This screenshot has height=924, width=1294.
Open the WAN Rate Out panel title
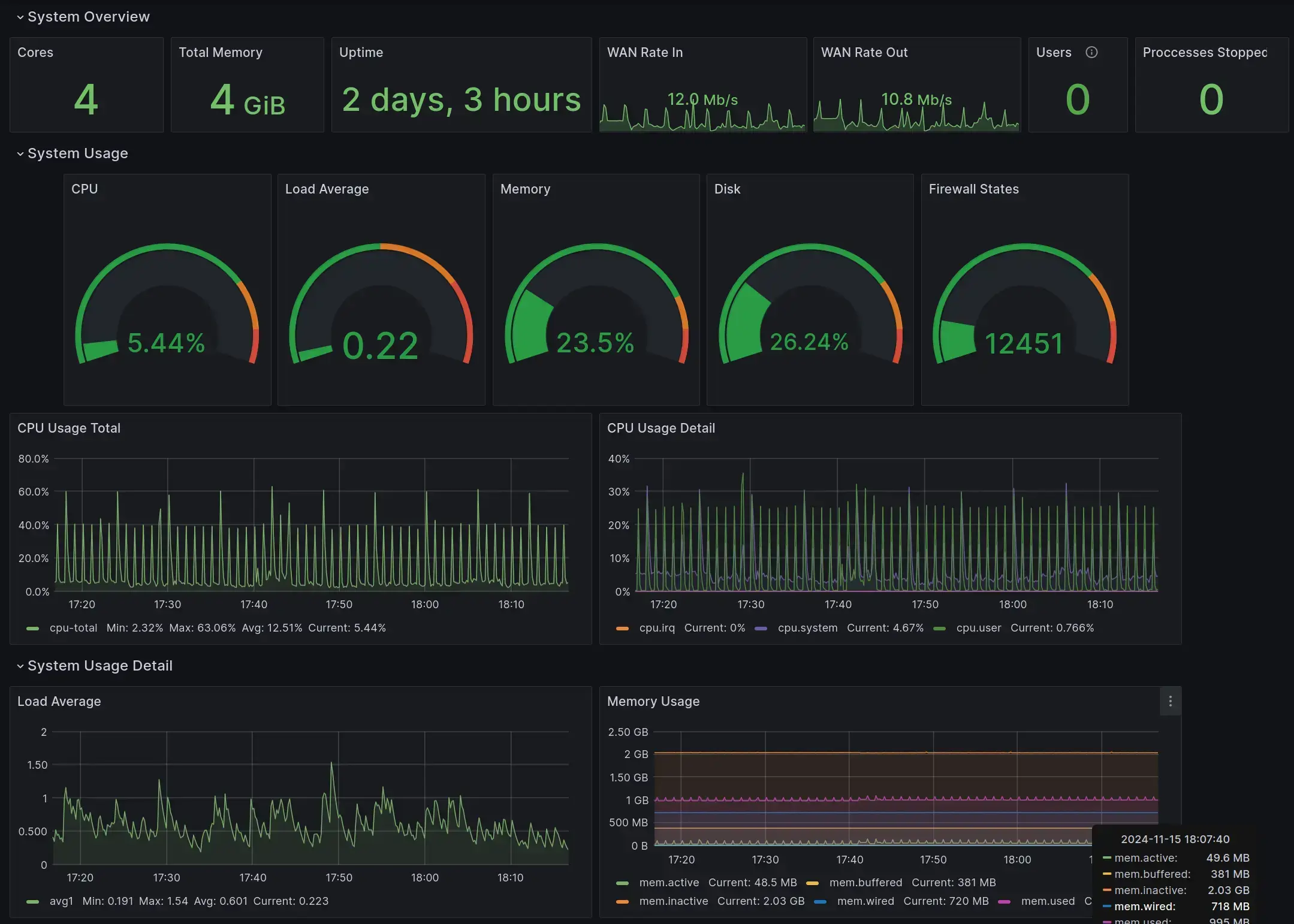(864, 53)
